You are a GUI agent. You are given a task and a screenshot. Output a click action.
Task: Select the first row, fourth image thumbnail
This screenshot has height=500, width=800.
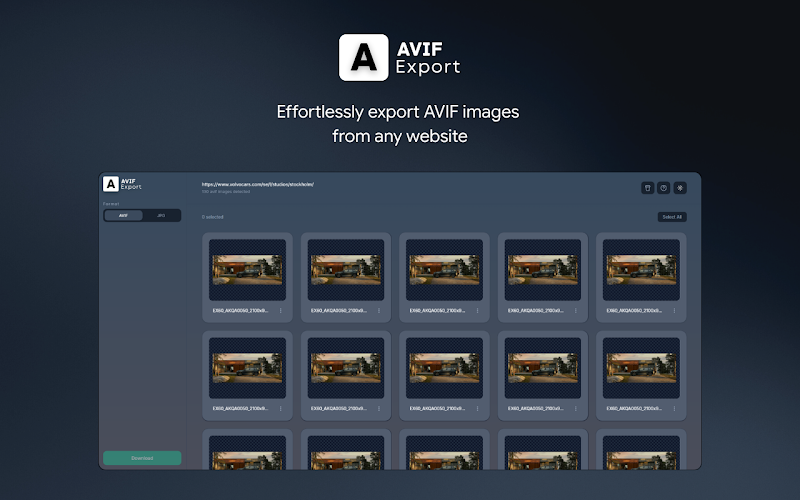click(x=543, y=270)
